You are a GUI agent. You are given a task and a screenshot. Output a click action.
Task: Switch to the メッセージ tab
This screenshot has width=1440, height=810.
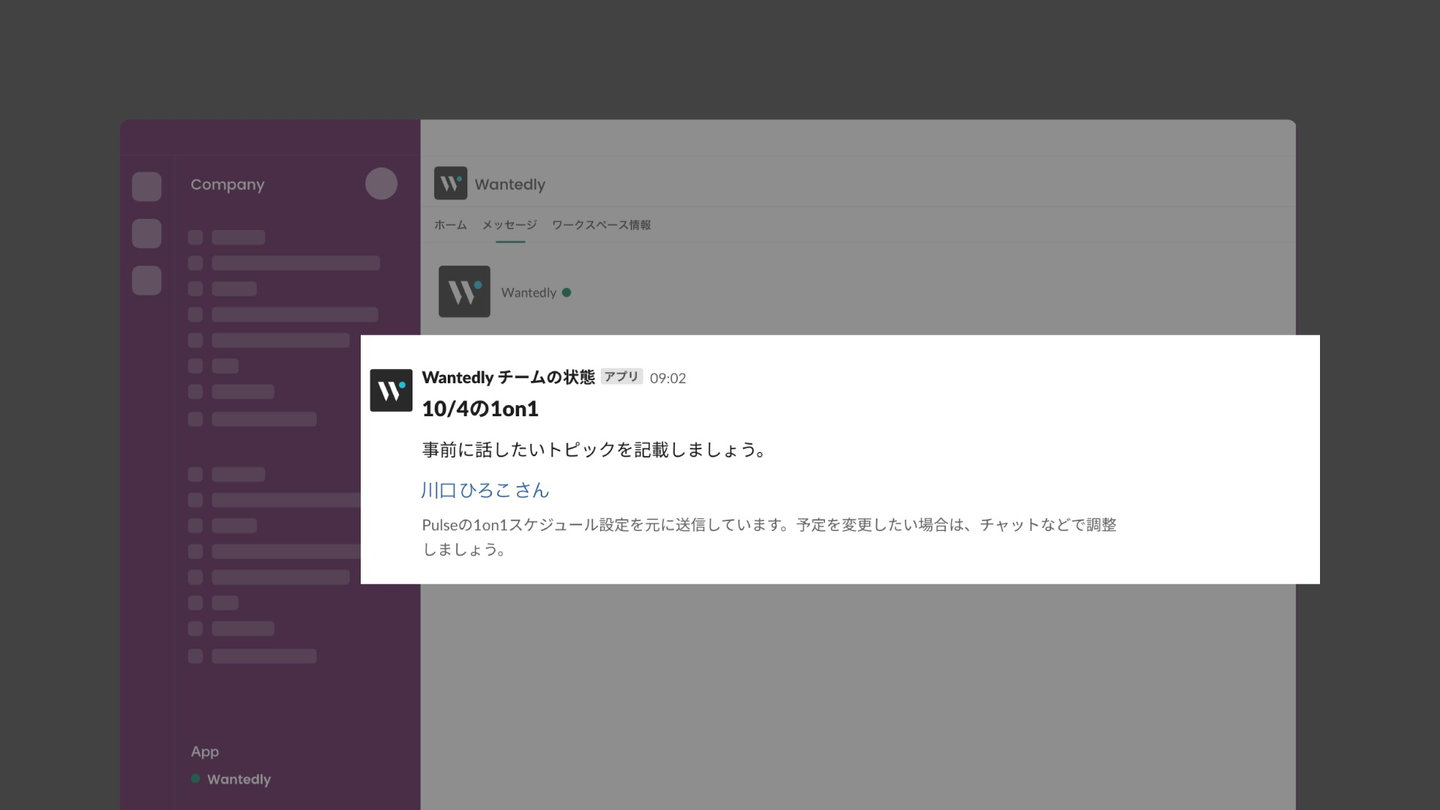click(509, 225)
